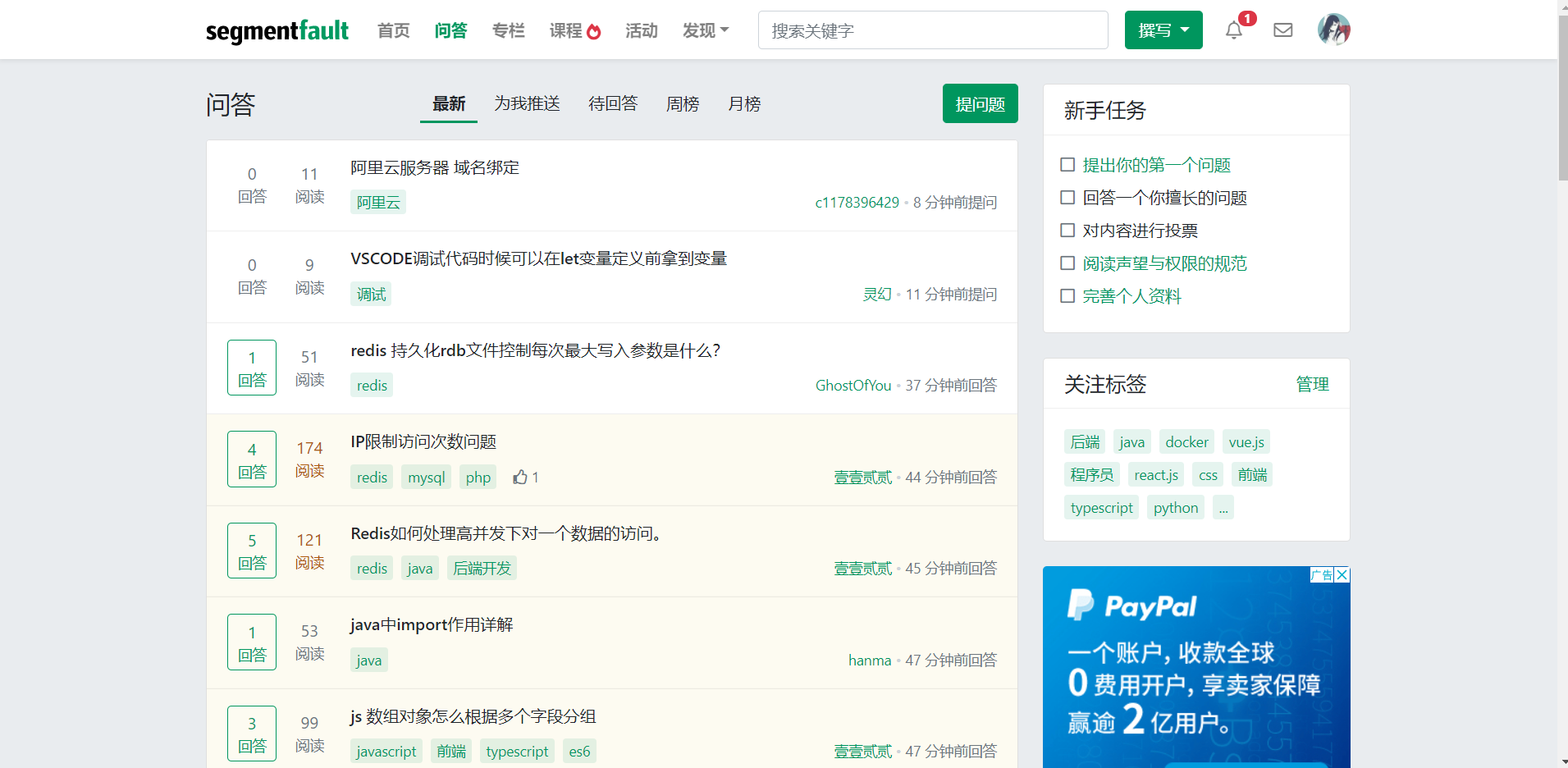Screen dimensions: 1568x768
Task: Click the flame icon next to 课程
Action: click(594, 31)
